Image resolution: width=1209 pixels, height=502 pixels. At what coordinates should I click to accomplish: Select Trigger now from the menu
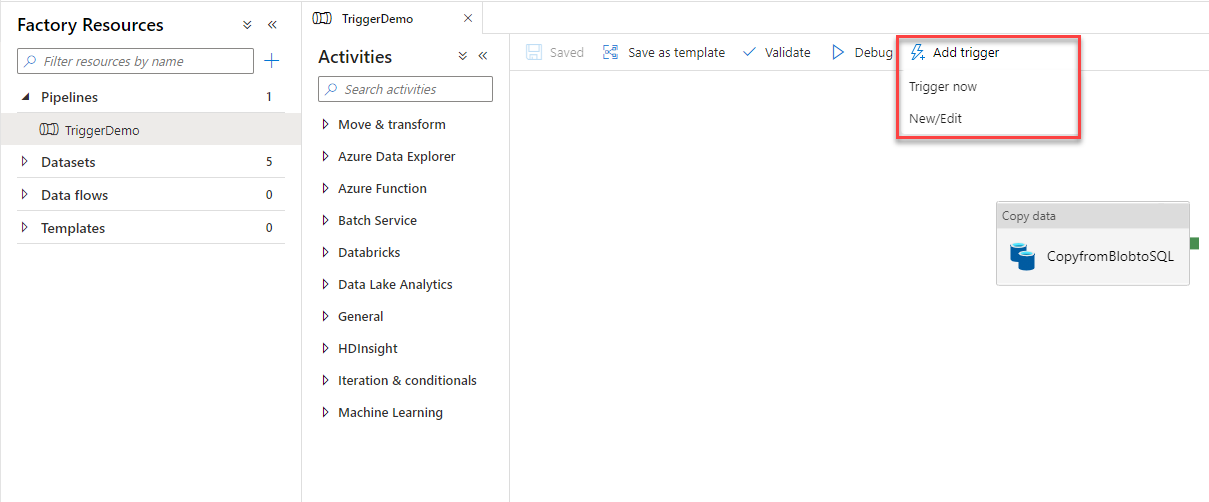[x=942, y=86]
